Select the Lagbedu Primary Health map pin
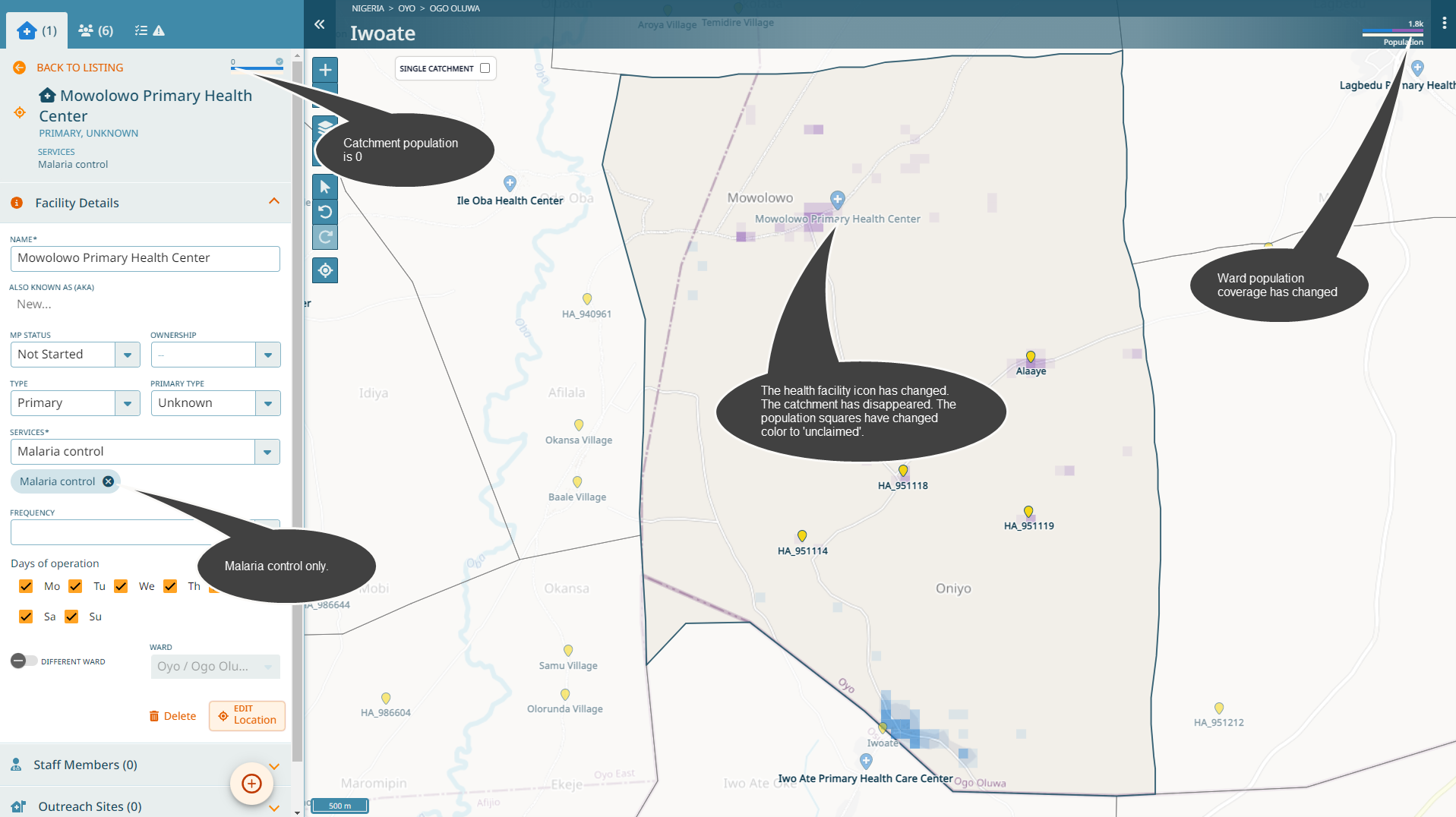Screen dimensions: 1456x817 click(x=1417, y=68)
